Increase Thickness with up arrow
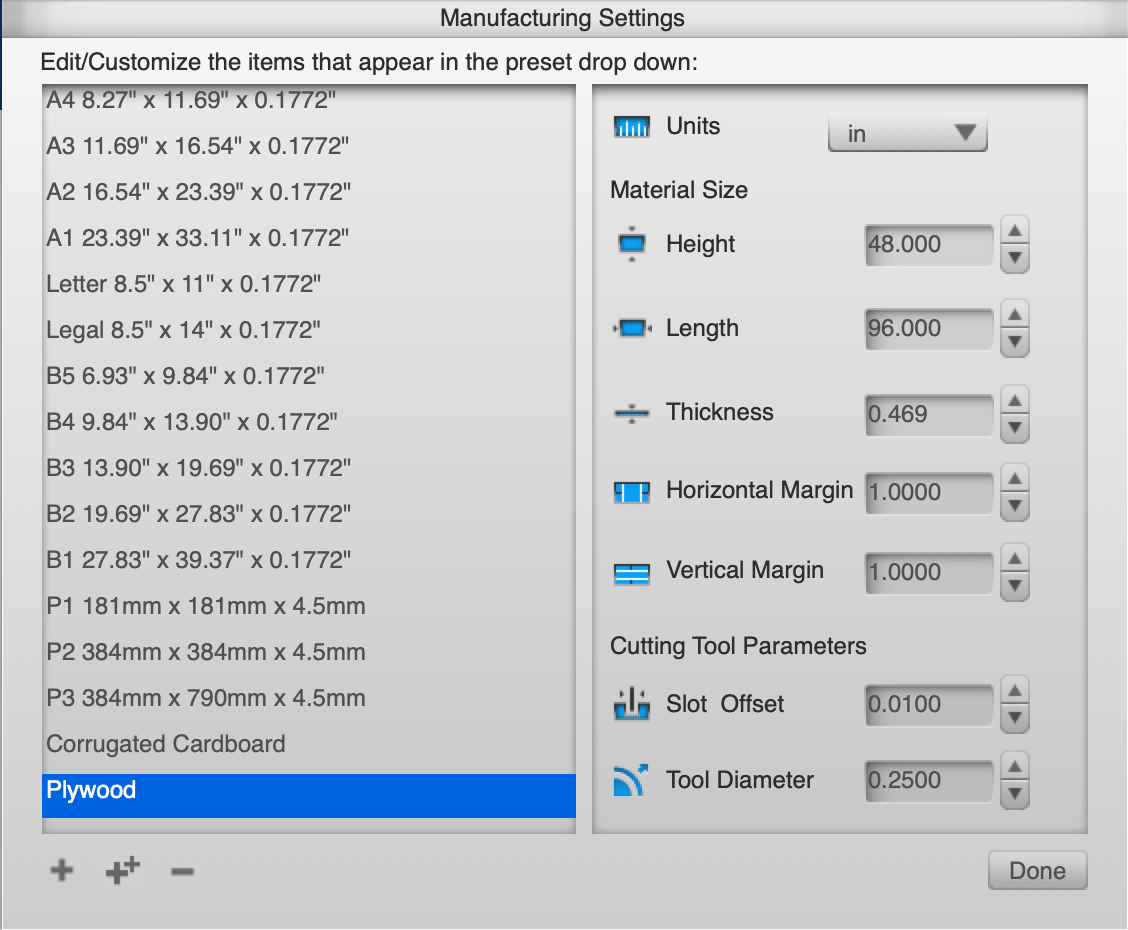This screenshot has height=930, width=1128. 1014,400
